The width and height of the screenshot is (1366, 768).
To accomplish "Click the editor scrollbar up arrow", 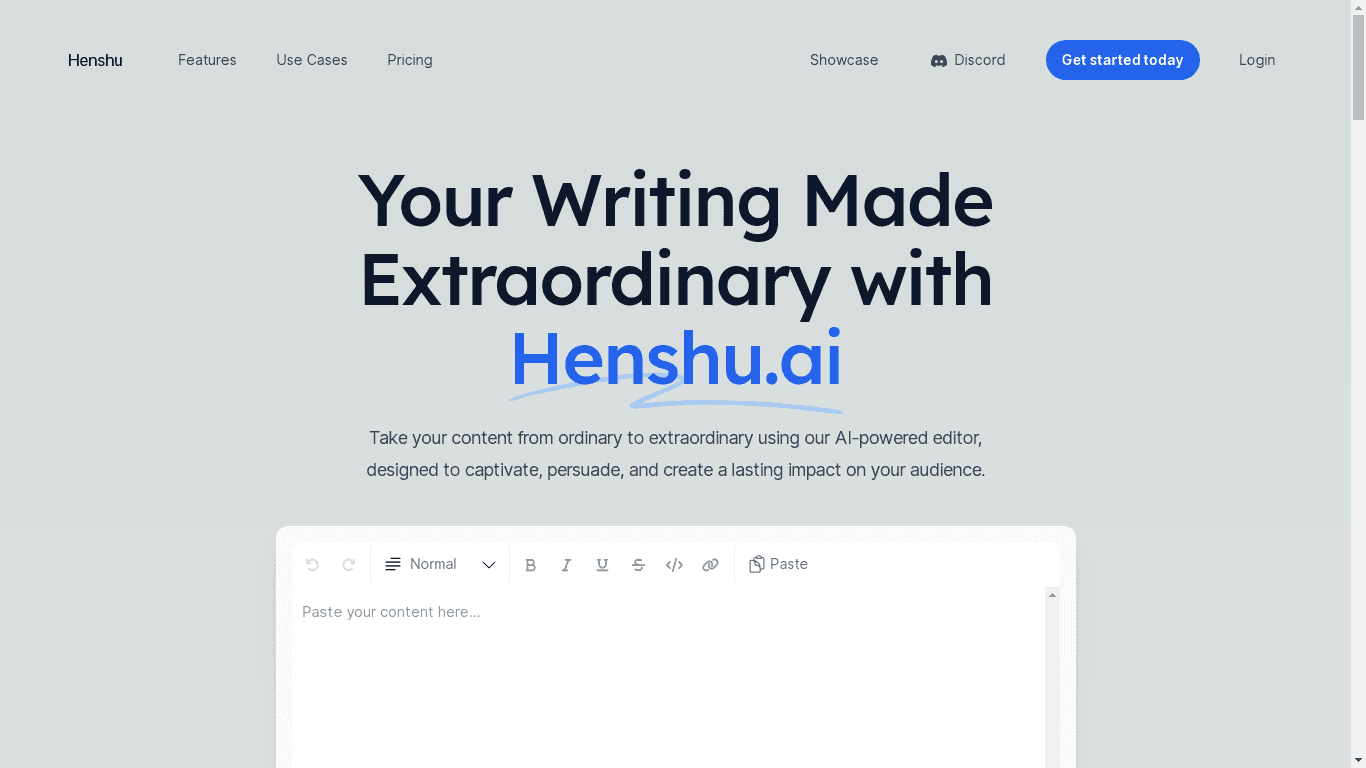I will coord(1052,596).
